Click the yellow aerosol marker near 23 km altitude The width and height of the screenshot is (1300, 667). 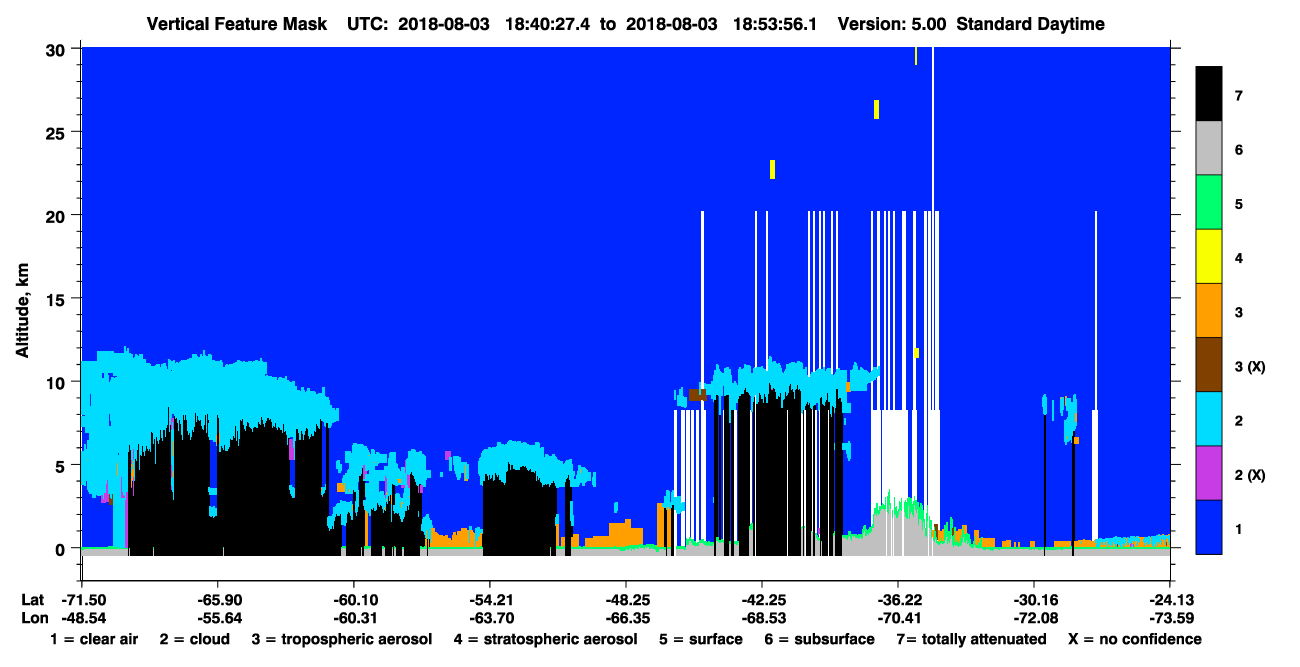772,169
